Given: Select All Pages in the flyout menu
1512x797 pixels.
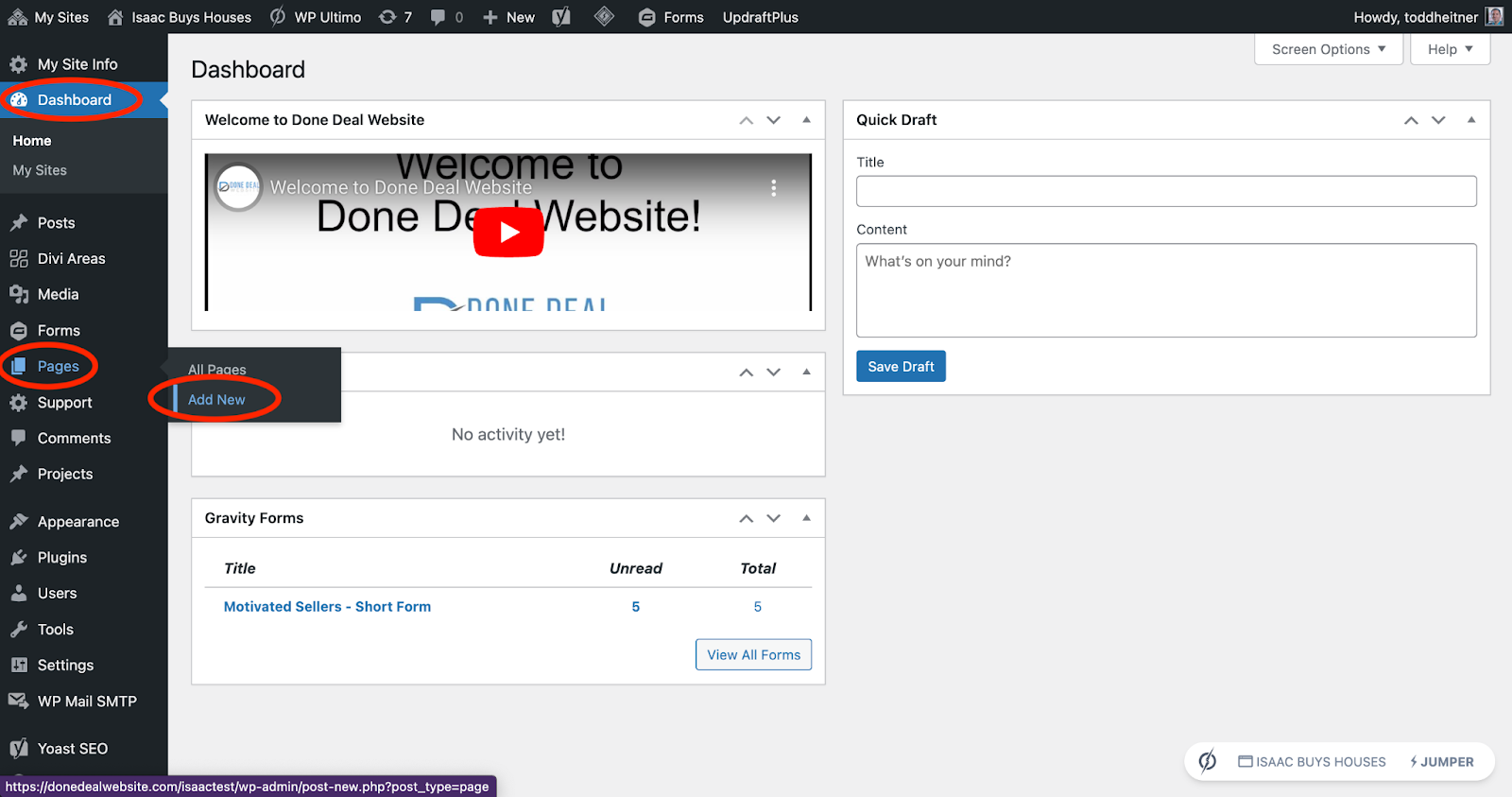Looking at the screenshot, I should 217,370.
